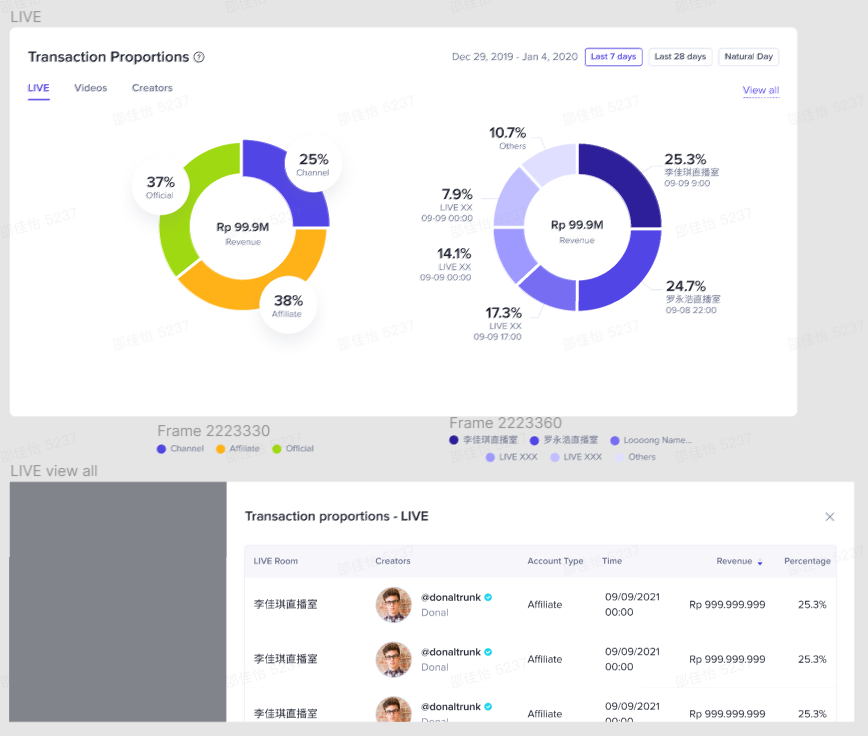Image resolution: width=868 pixels, height=736 pixels.
Task: Click the orange Affiliate legend dot
Action: (x=222, y=449)
